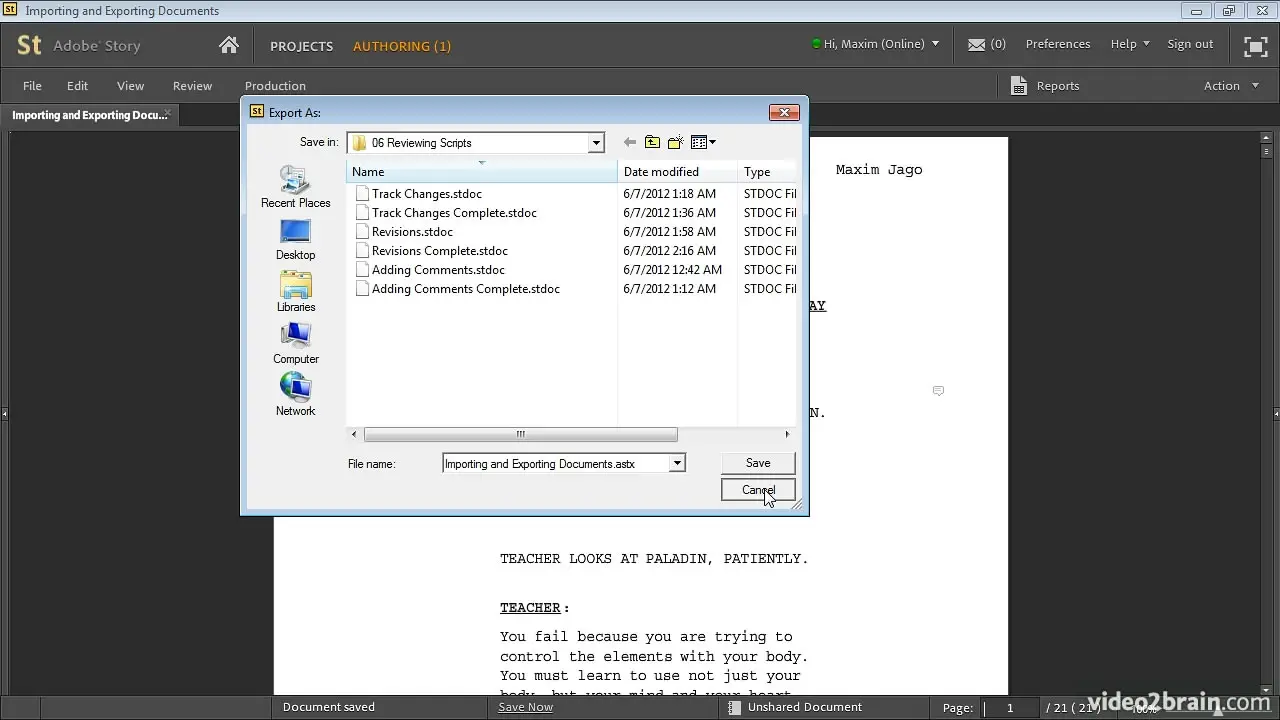Open the Action dropdown menu

(x=1231, y=86)
